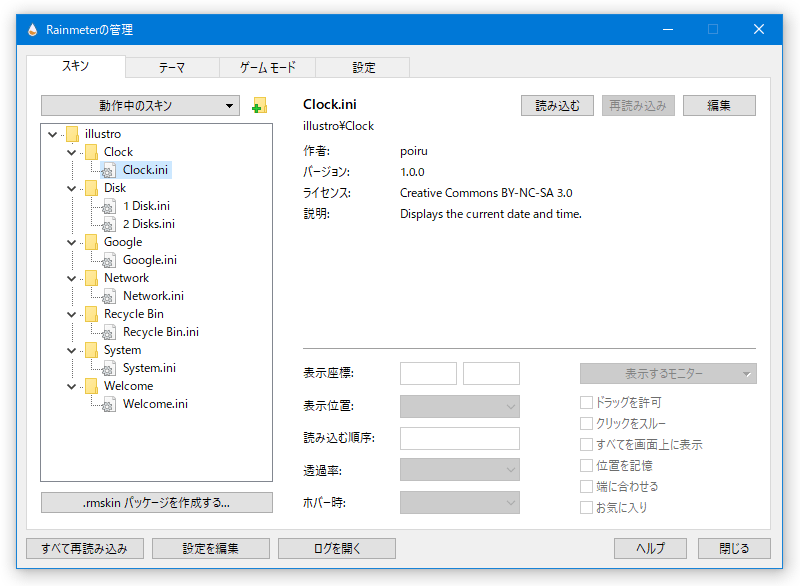Image resolution: width=800 pixels, height=586 pixels.
Task: Open the 透過率 combo box
Action: point(460,470)
